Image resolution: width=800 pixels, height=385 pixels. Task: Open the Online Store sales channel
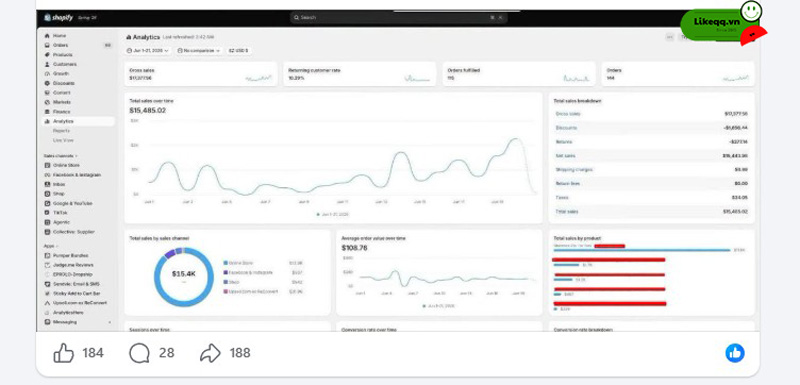66,165
